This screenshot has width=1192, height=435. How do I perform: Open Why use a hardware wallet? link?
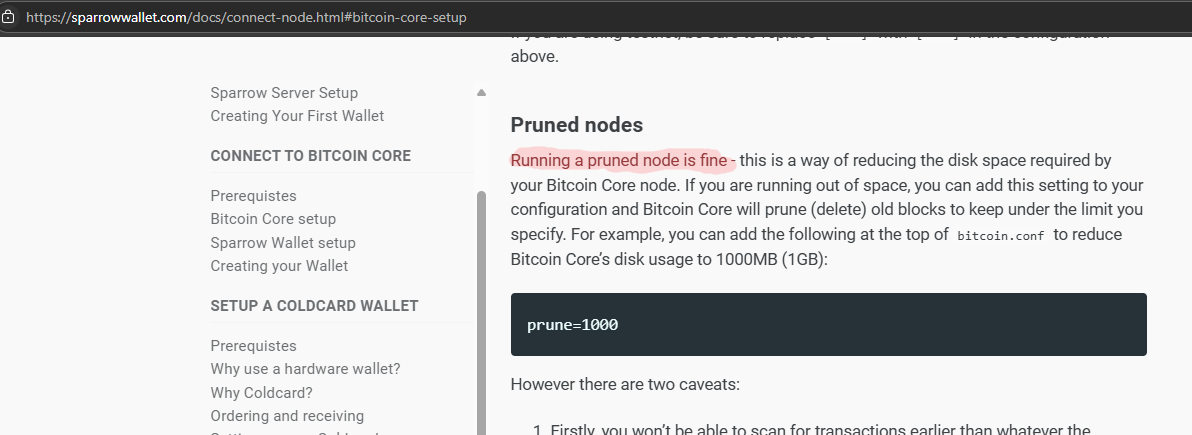pos(305,369)
